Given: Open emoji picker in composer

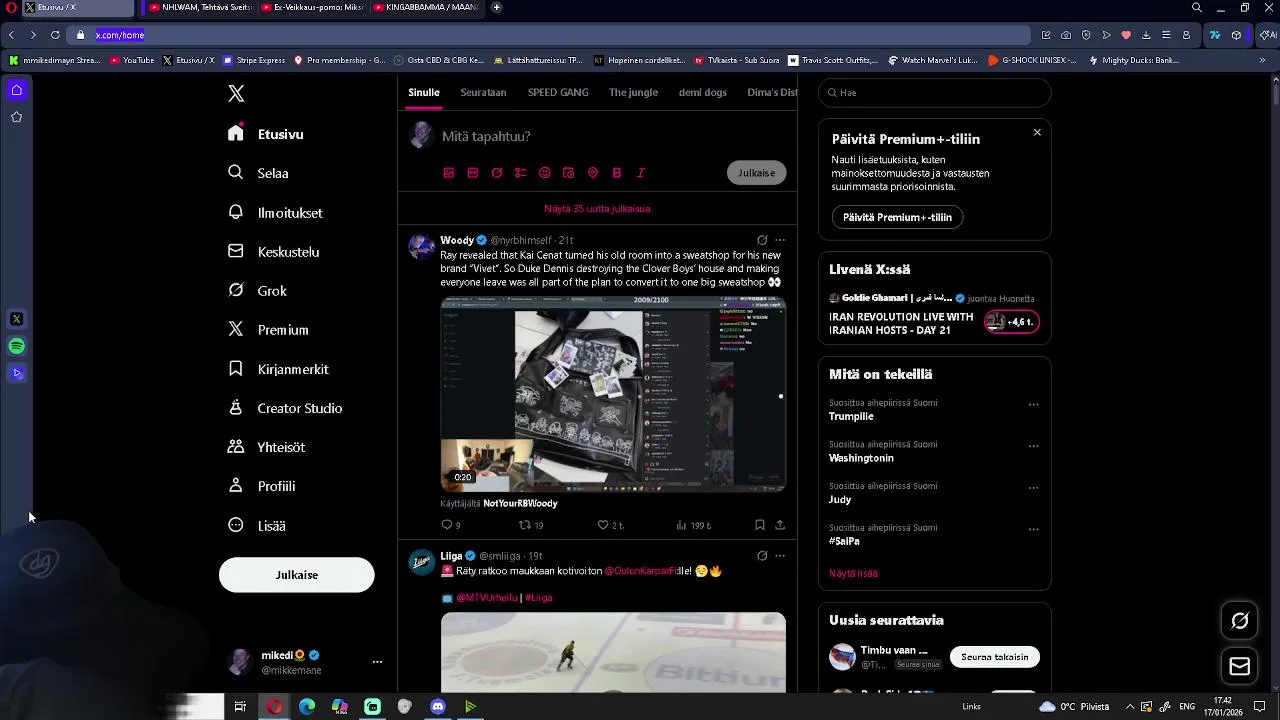Looking at the screenshot, I should point(545,173).
